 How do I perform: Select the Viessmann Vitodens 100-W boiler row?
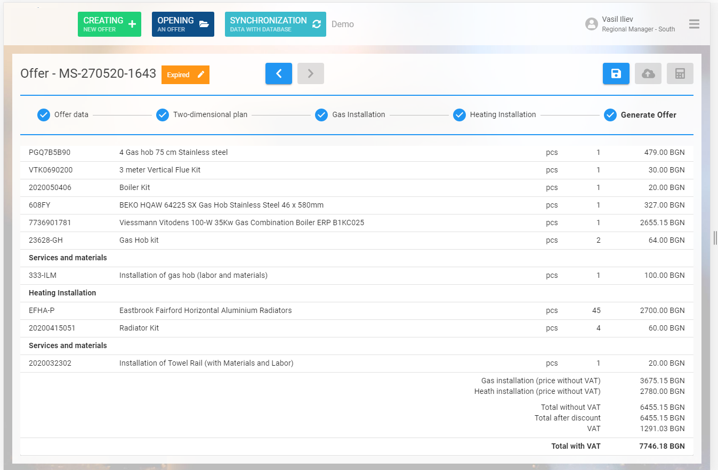357,223
